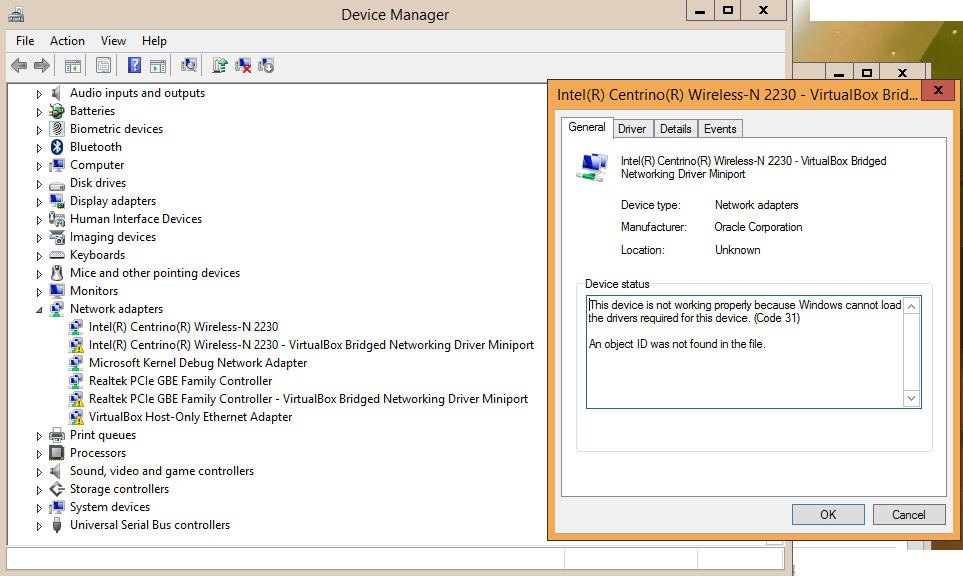The height and width of the screenshot is (576, 963).
Task: Open Help with the blue question mark icon
Action: pos(134,65)
